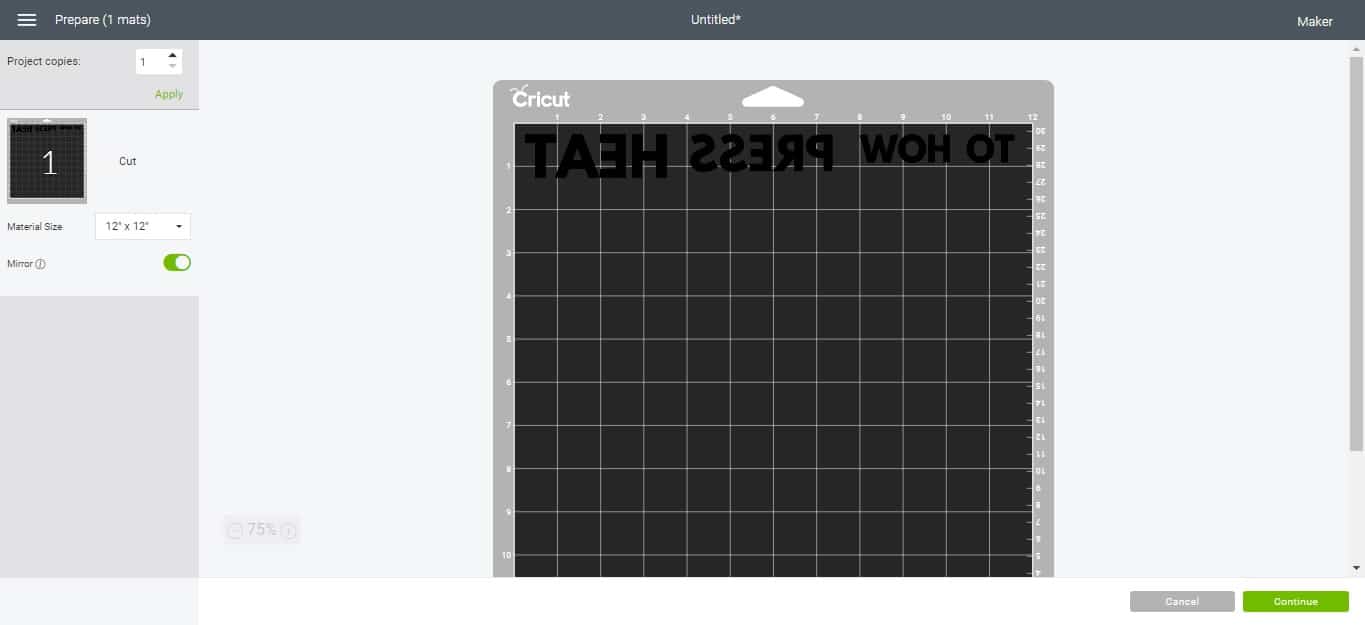Image resolution: width=1365 pixels, height=625 pixels.
Task: Click the Project copies number field
Action: 149,62
